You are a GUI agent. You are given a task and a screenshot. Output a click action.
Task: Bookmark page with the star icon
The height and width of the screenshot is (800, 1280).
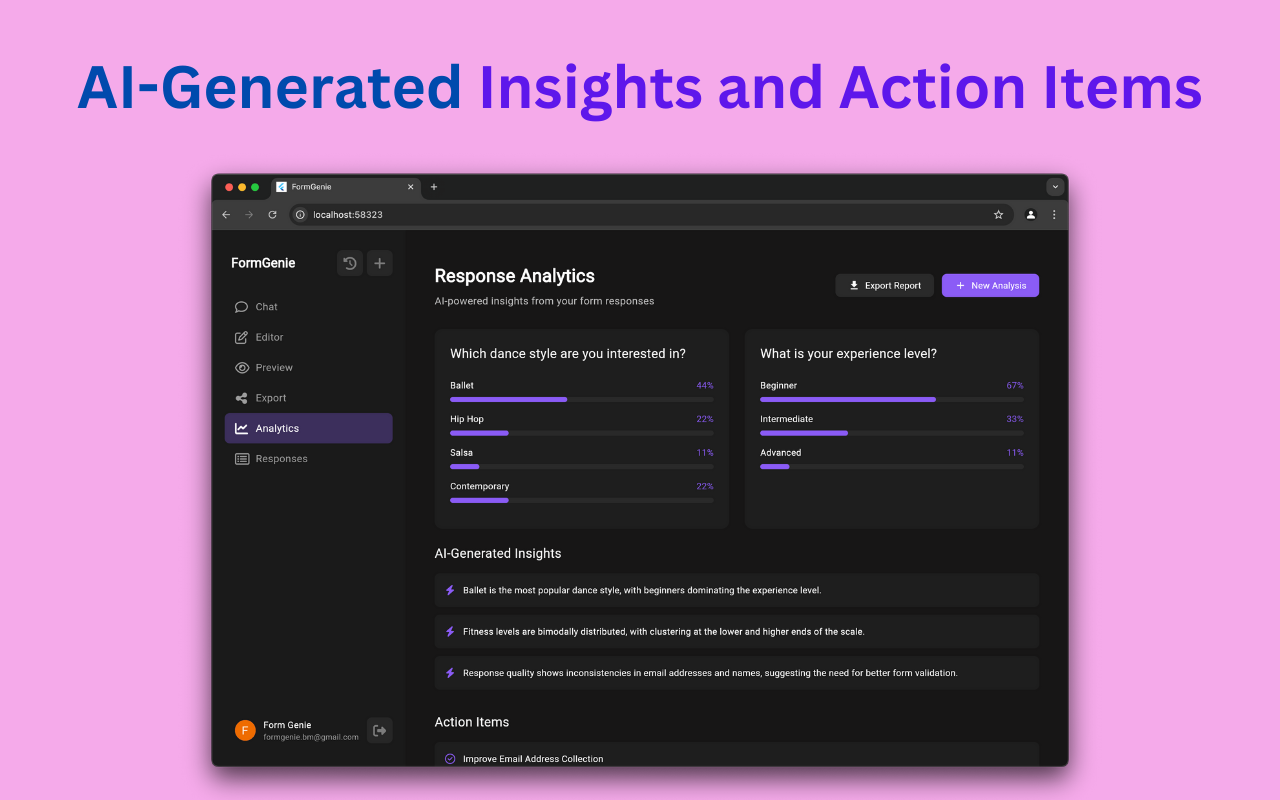[998, 215]
